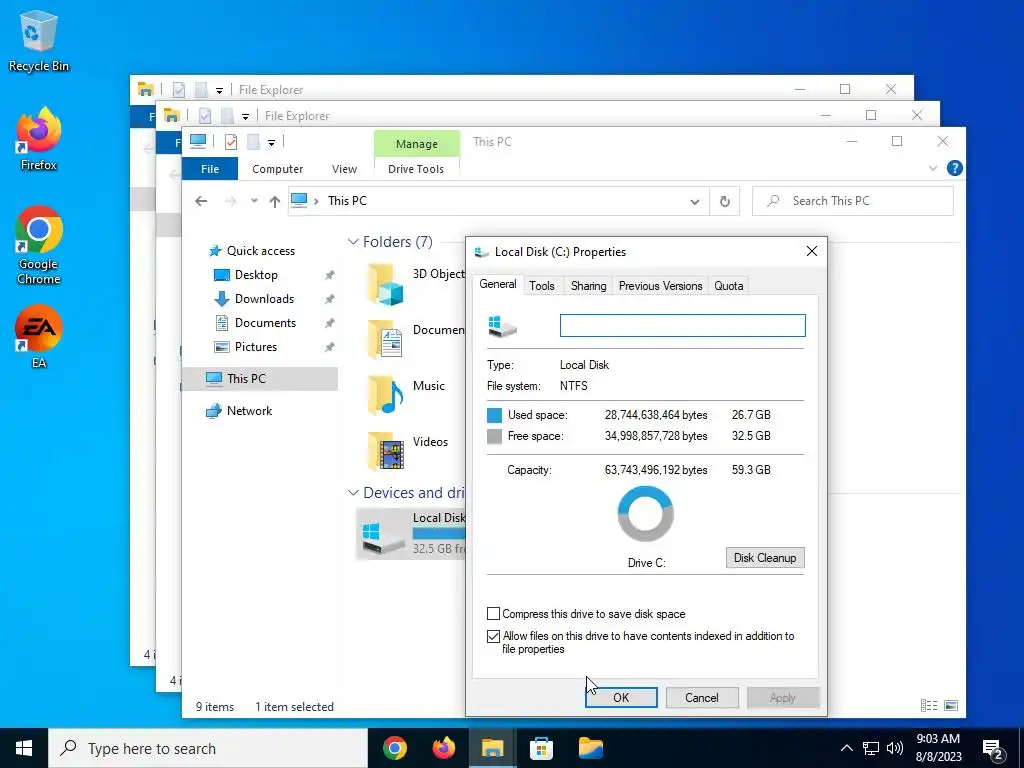
Task: Click the network tray icon
Action: (871, 748)
